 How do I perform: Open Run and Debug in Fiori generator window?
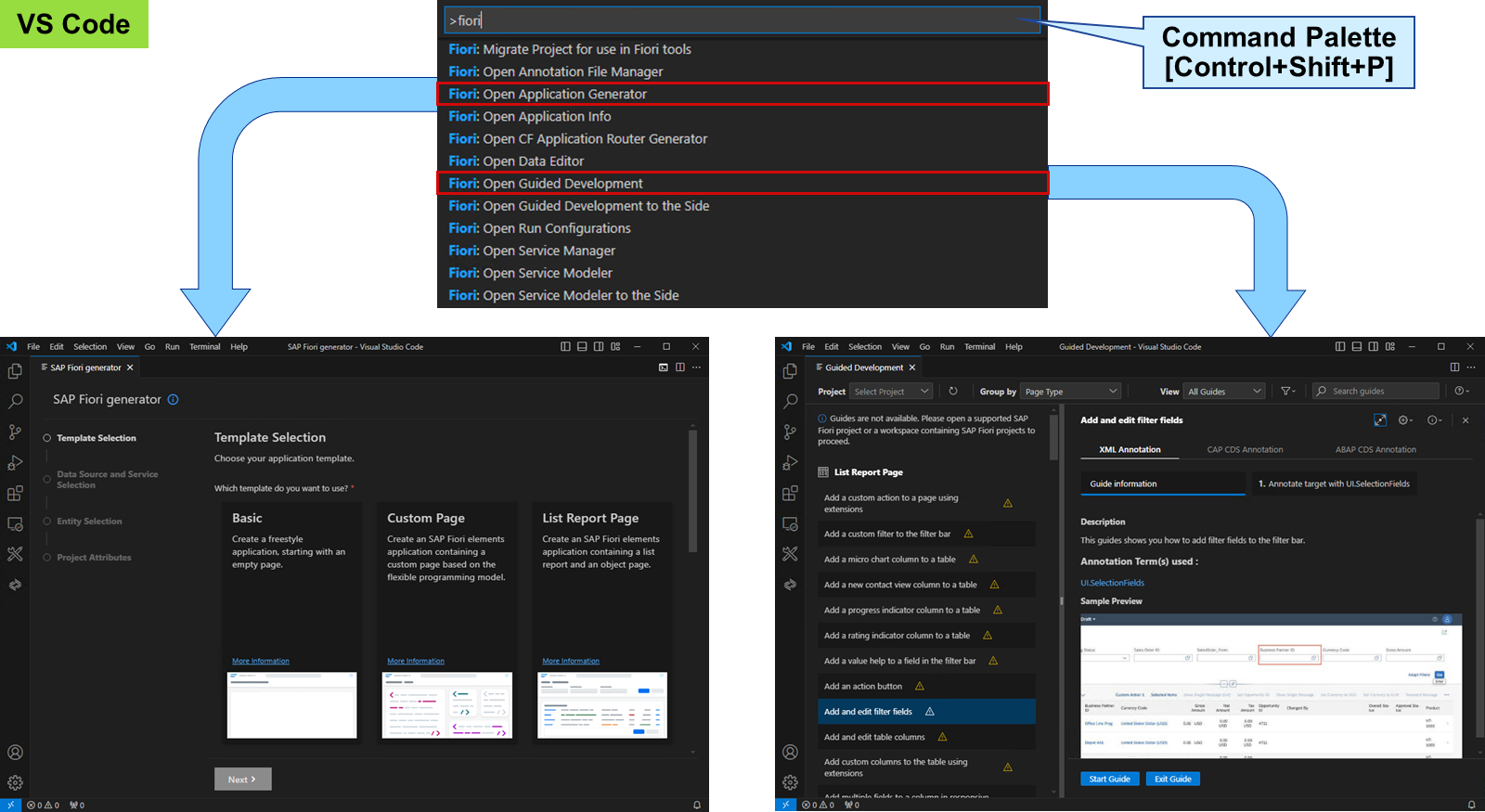[x=15, y=462]
